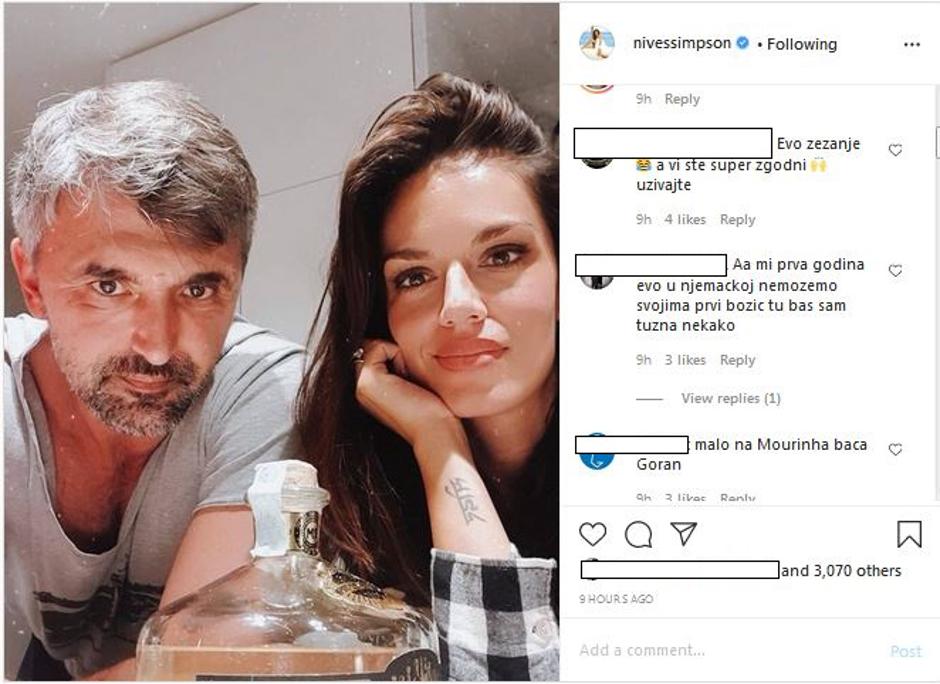The width and height of the screenshot is (940, 684).
Task: Like the 'Aa mi prva godina' comment
Action: click(x=895, y=271)
